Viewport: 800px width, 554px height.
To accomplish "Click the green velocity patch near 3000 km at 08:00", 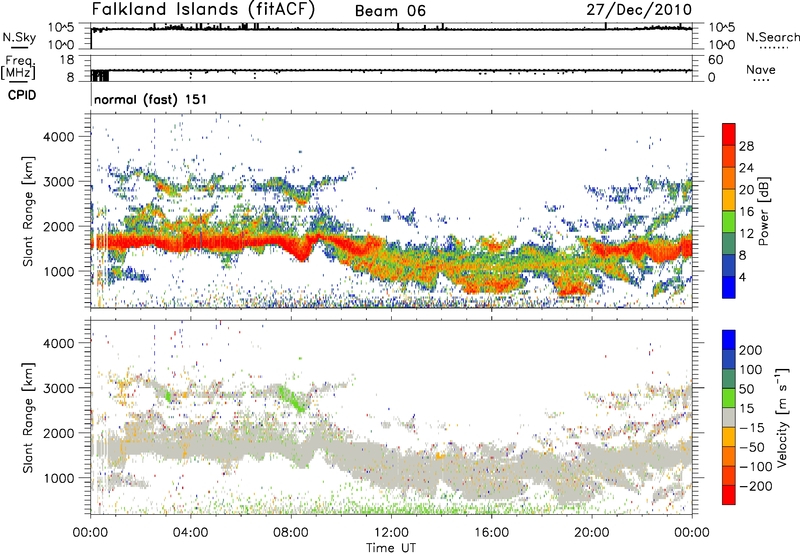I will pos(292,398).
